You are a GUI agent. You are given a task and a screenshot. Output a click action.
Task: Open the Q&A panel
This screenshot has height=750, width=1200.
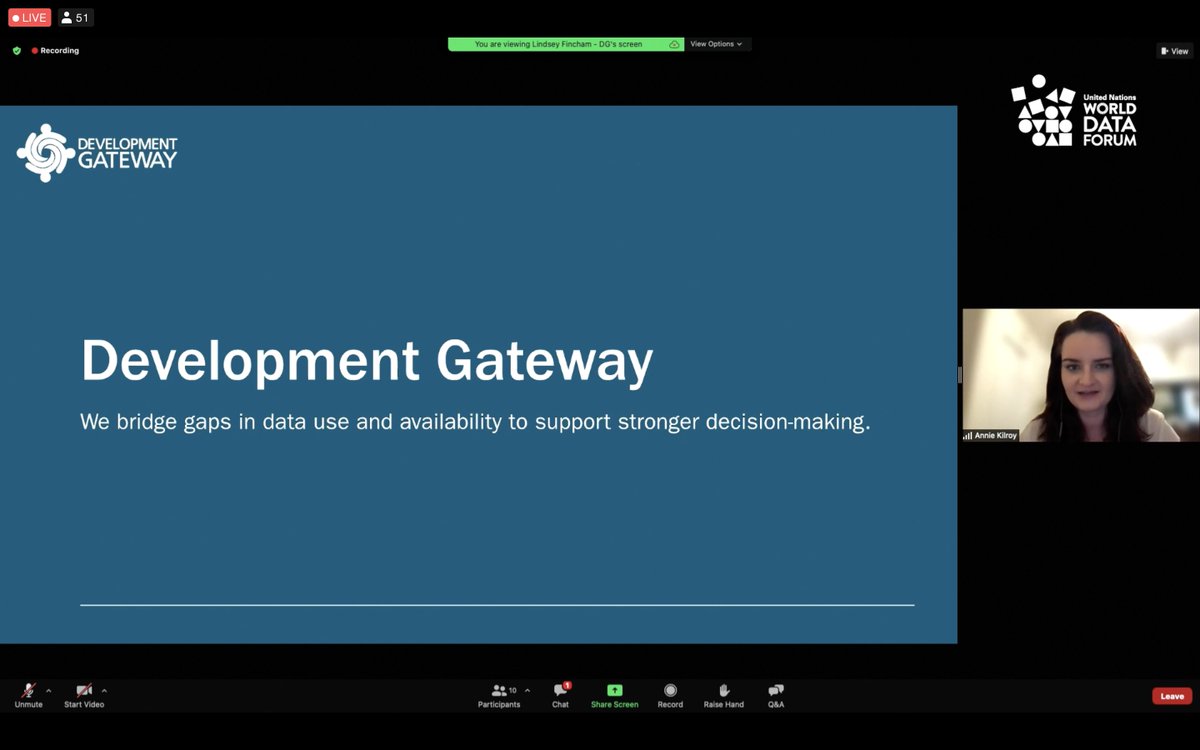coord(776,696)
